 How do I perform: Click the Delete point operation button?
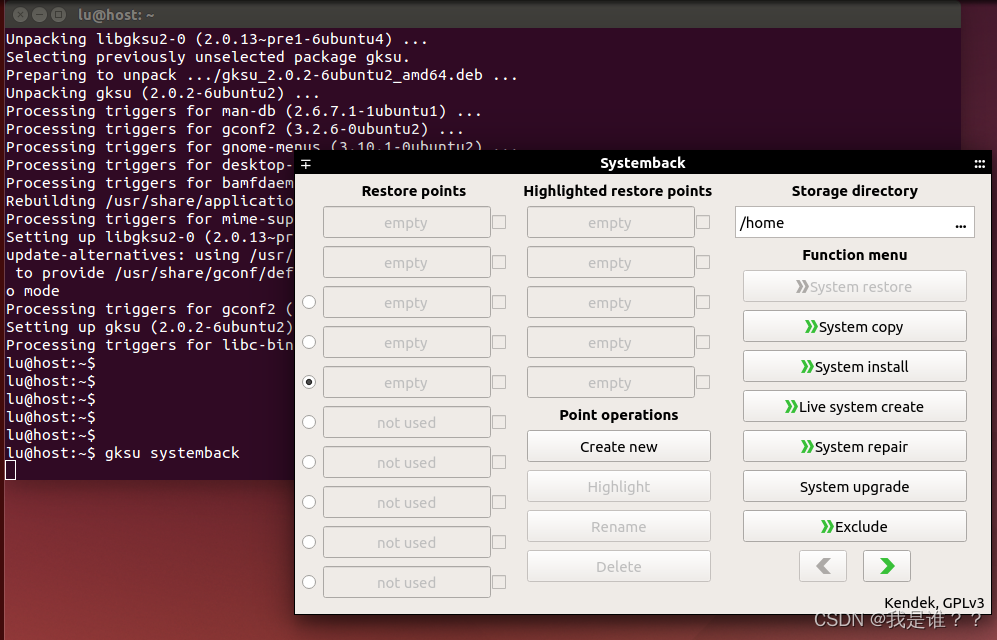click(619, 566)
